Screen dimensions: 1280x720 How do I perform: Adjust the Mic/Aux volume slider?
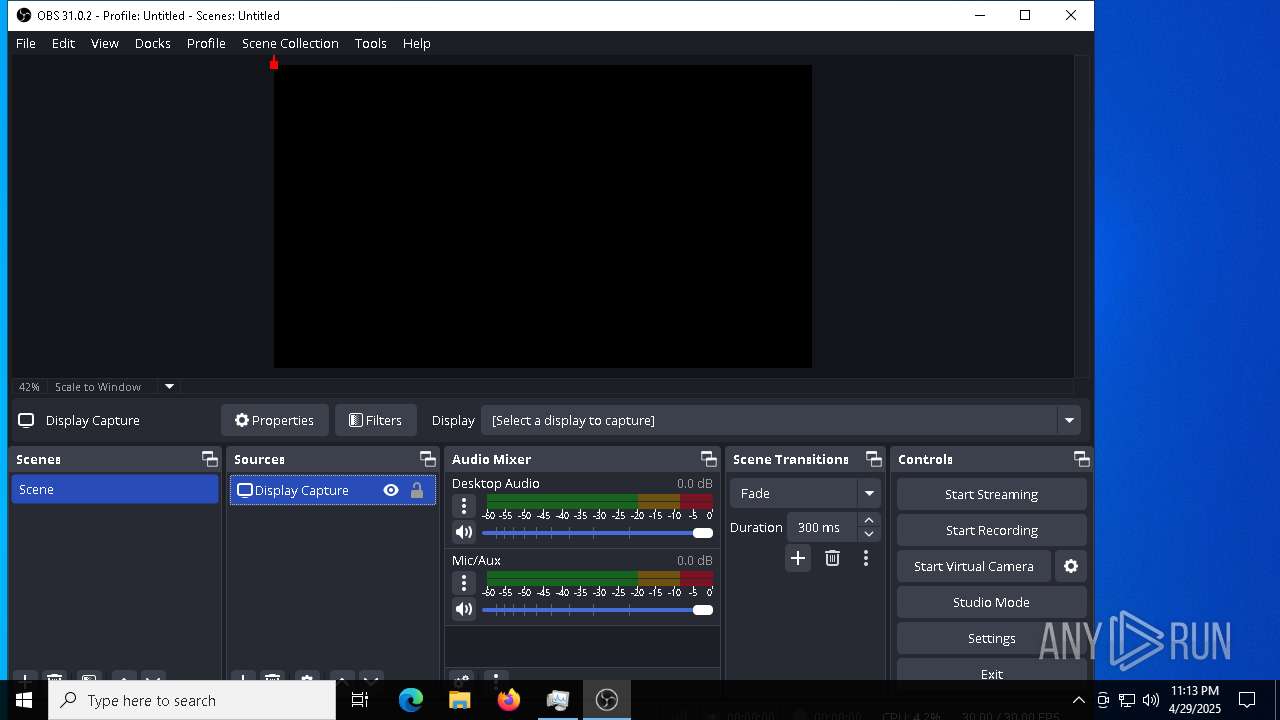(598, 610)
